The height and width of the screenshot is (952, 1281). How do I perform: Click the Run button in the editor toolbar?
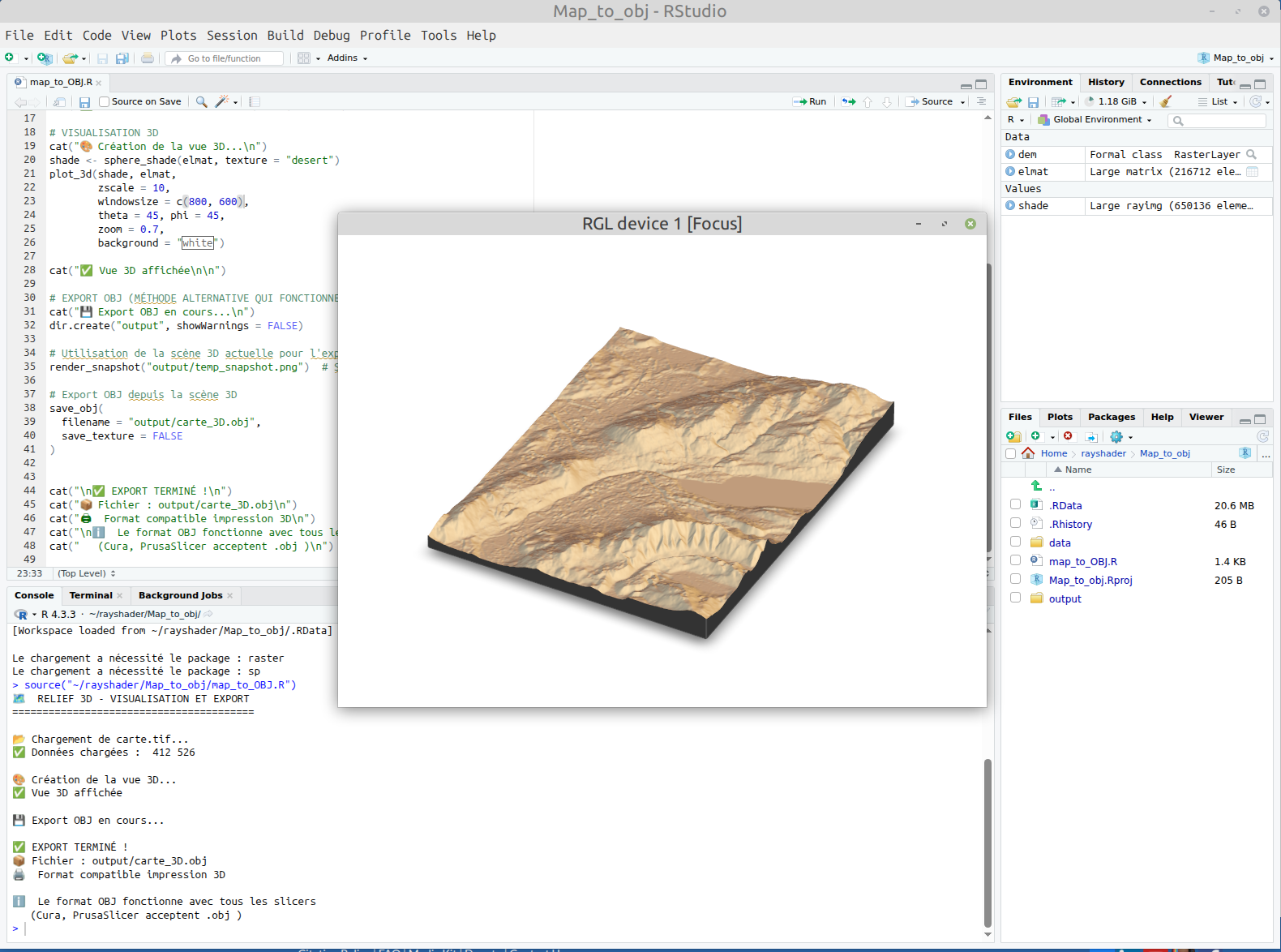(x=810, y=101)
